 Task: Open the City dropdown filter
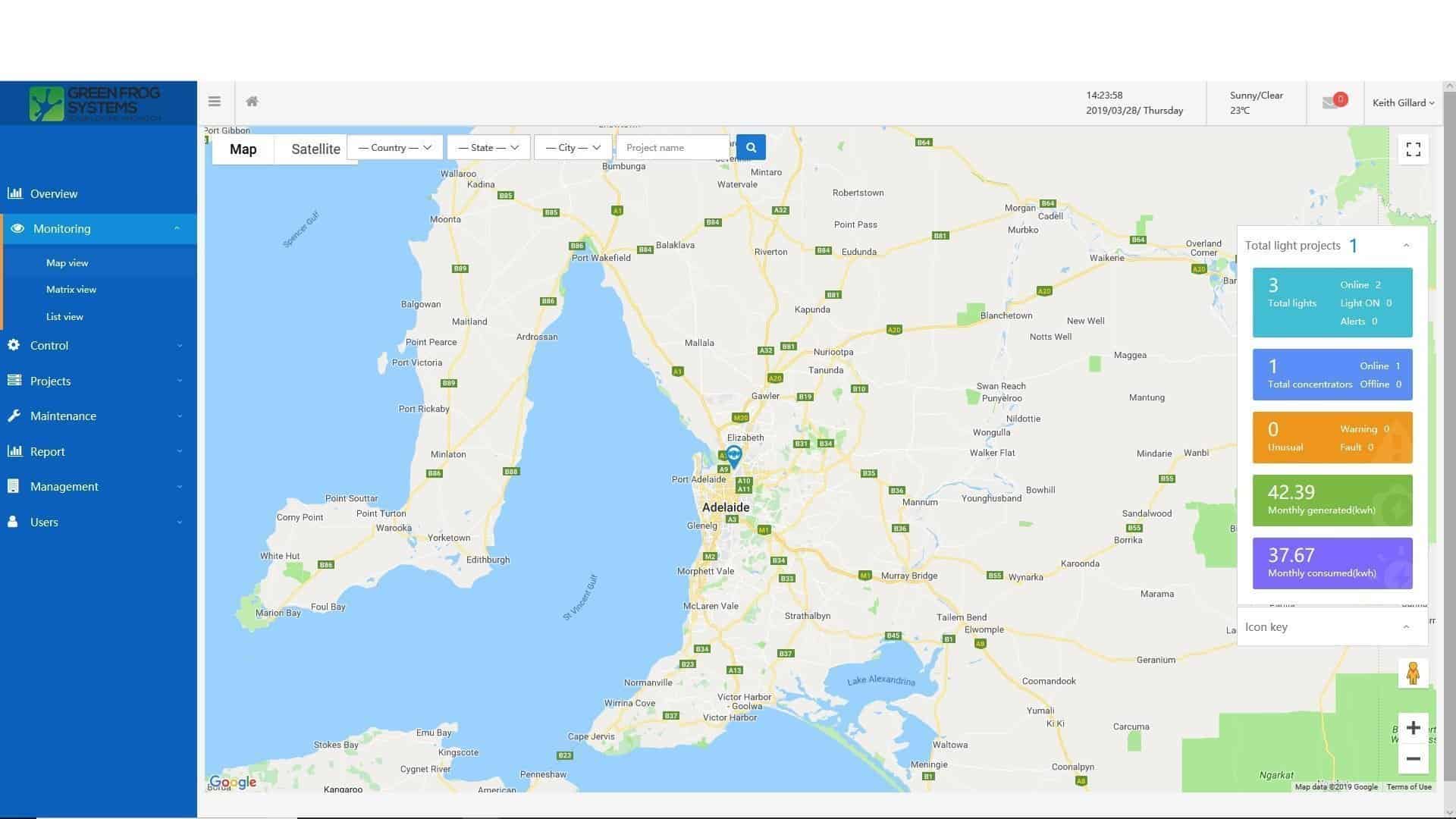[x=573, y=148]
